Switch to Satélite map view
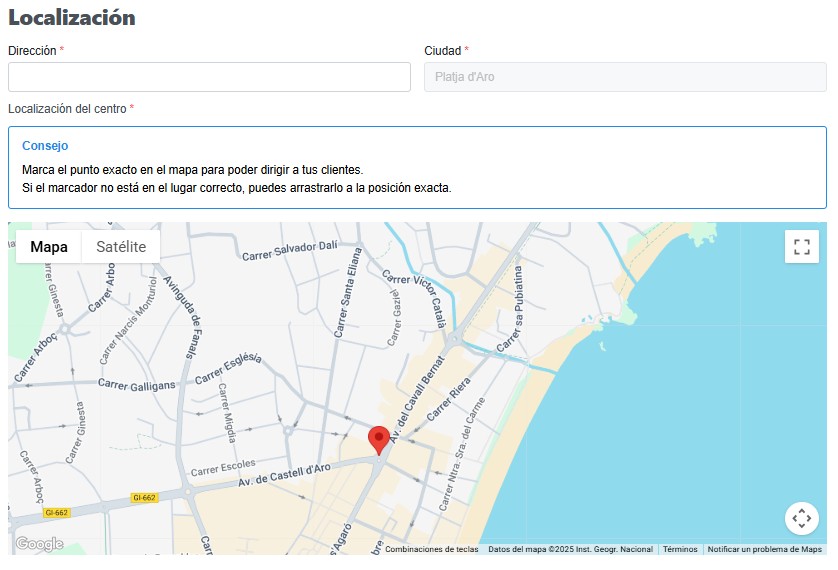 [121, 247]
